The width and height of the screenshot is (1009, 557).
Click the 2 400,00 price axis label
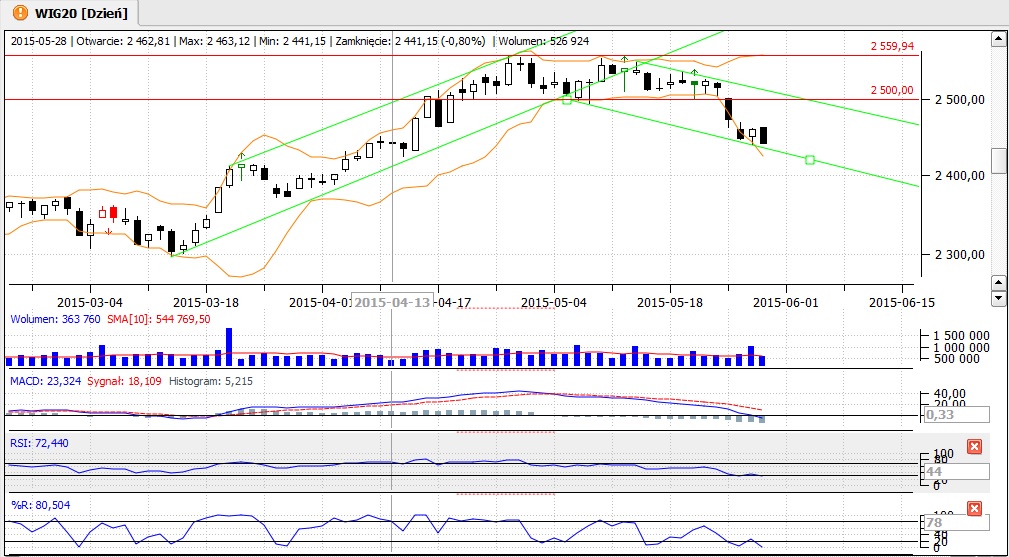point(959,176)
